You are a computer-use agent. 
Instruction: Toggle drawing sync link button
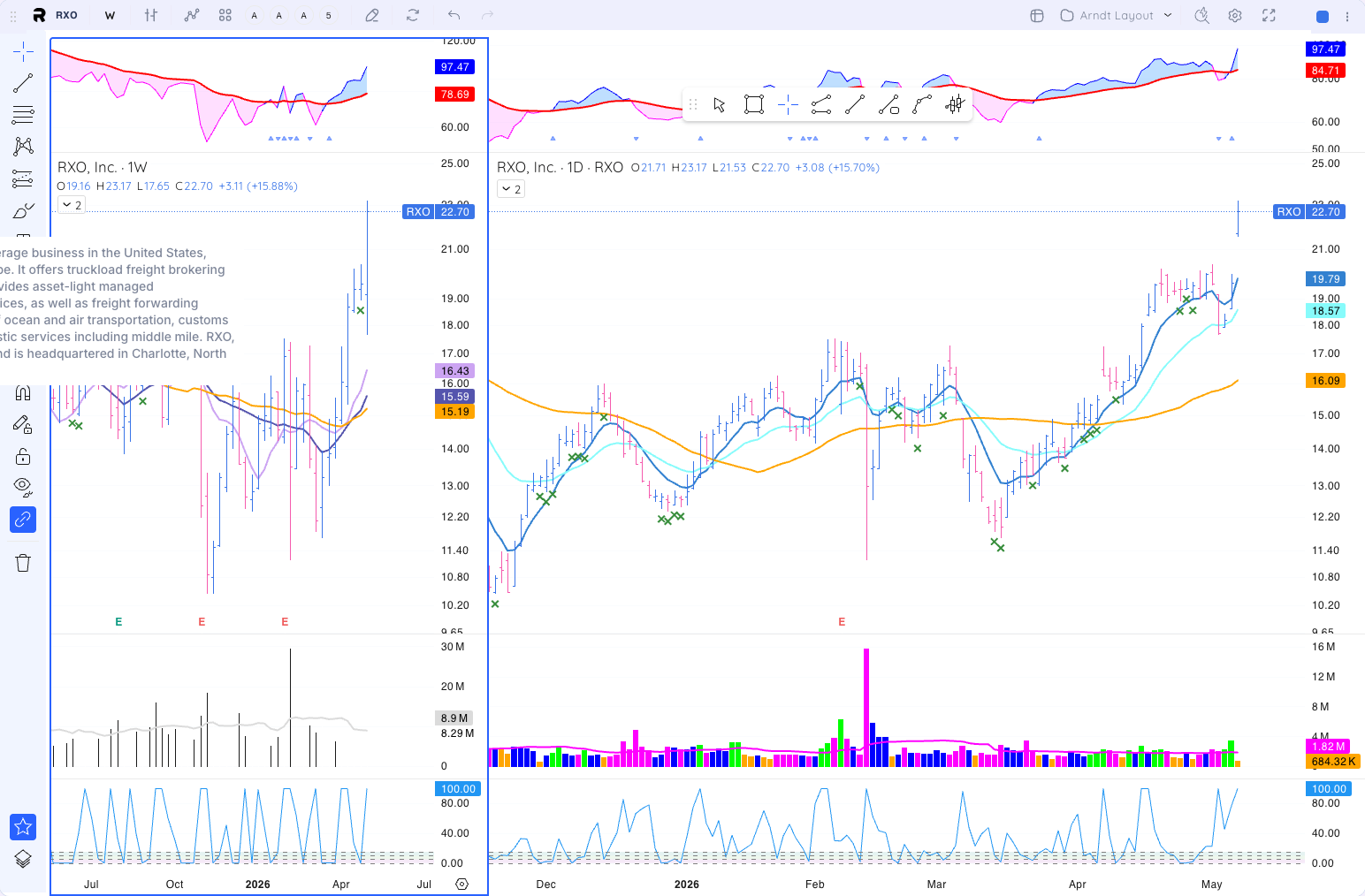coord(23,520)
